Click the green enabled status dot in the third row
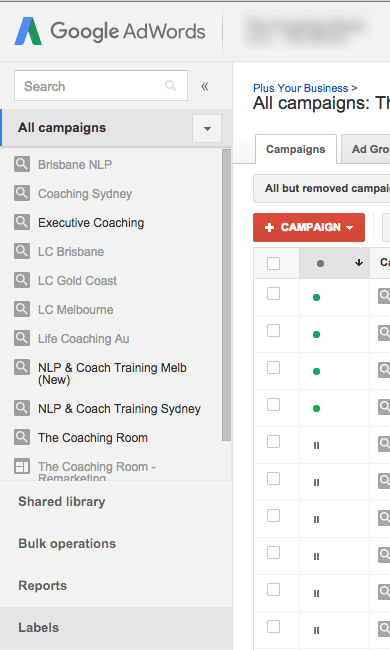Screen dimensions: 390x650 (316, 371)
